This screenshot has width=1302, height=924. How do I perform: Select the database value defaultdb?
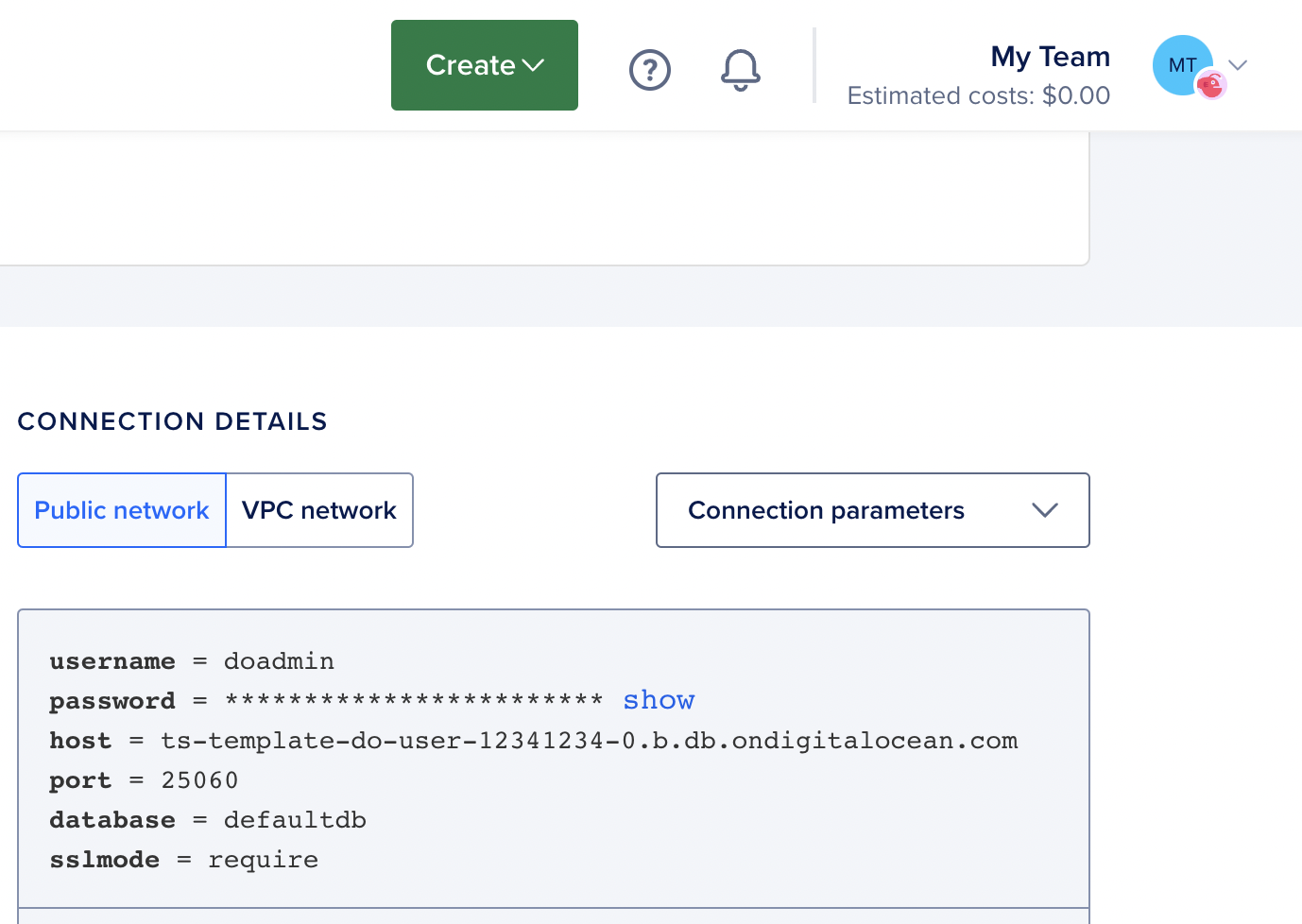point(295,820)
